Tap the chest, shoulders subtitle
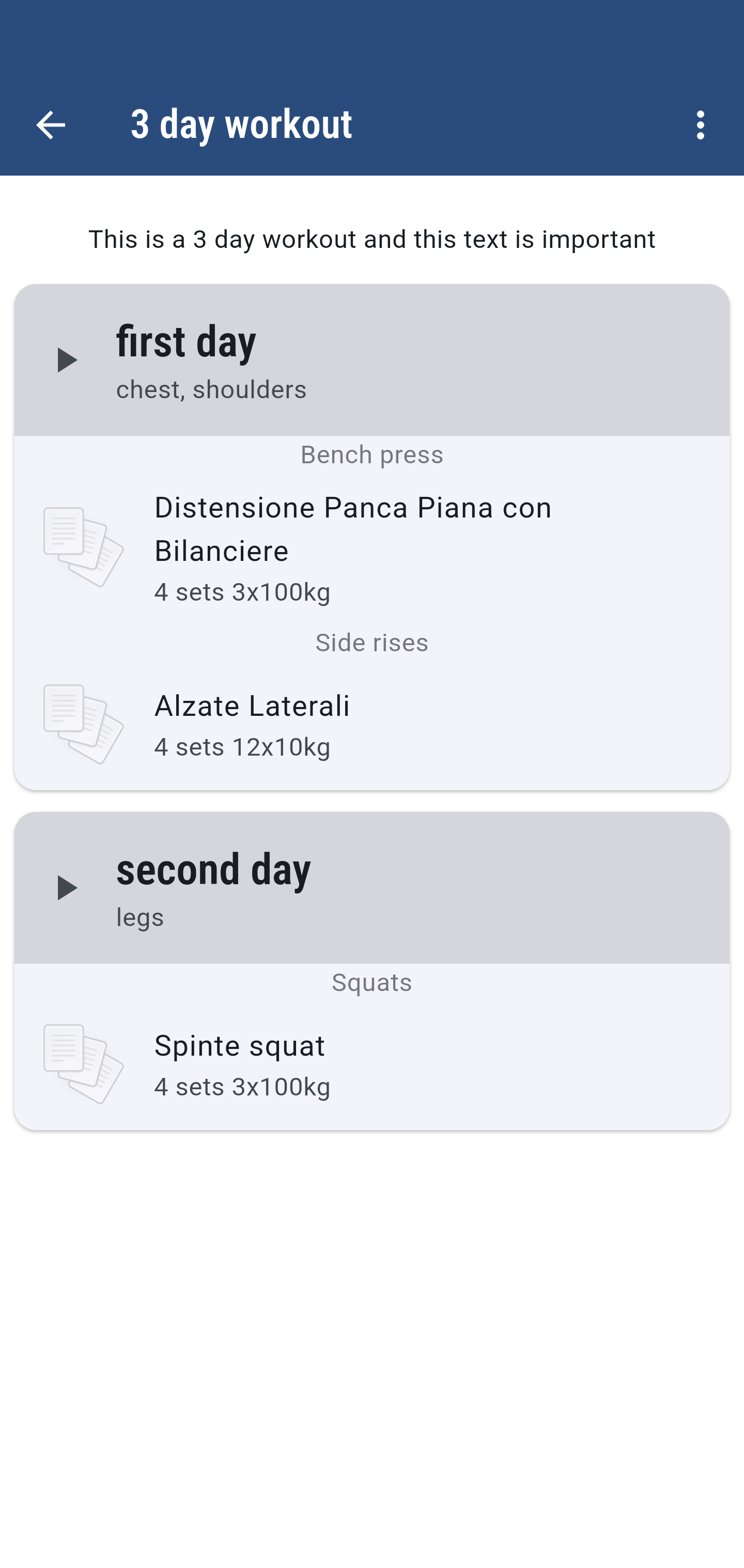Viewport: 744px width, 1568px height. (211, 389)
